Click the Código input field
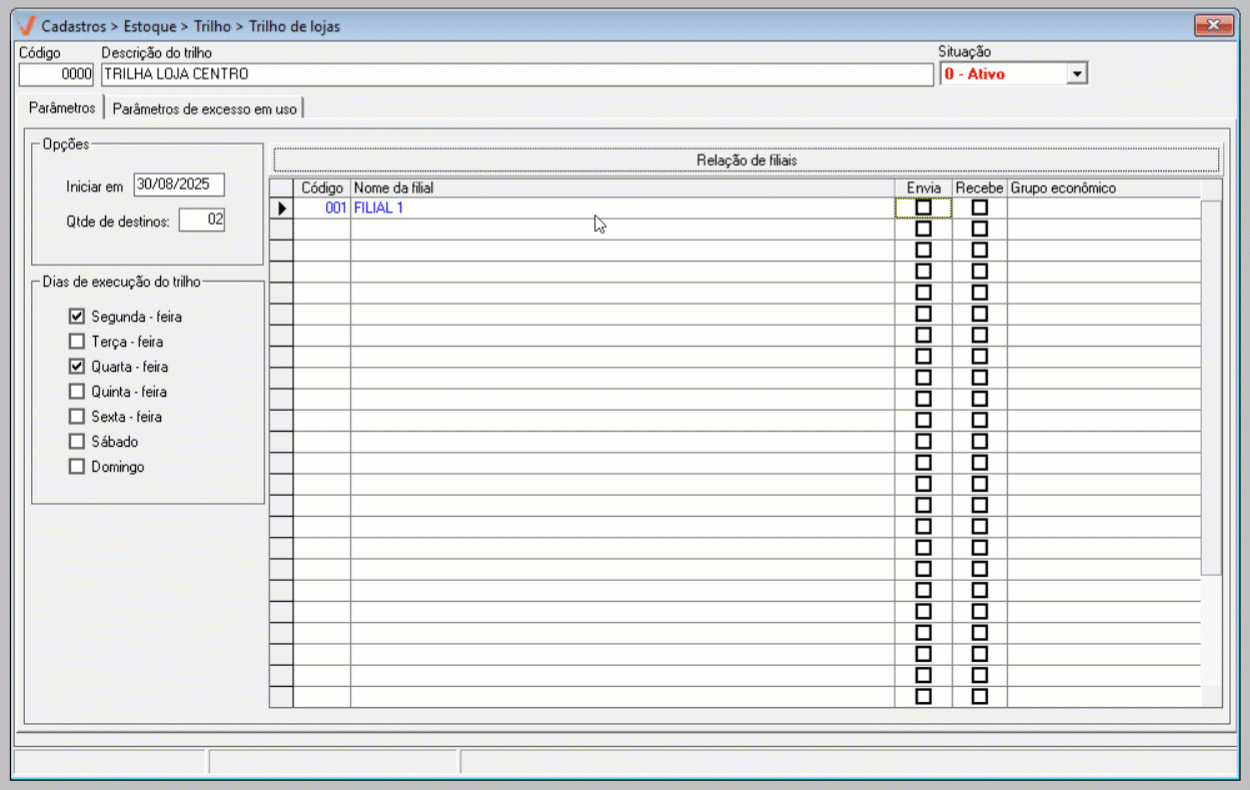Viewport: 1250px width, 790px height. coord(56,74)
